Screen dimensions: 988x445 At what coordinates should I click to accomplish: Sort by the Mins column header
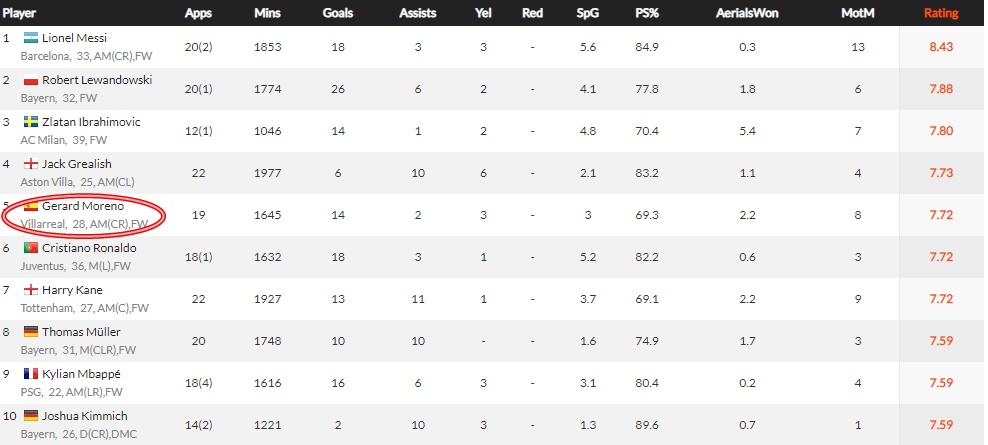(x=268, y=13)
